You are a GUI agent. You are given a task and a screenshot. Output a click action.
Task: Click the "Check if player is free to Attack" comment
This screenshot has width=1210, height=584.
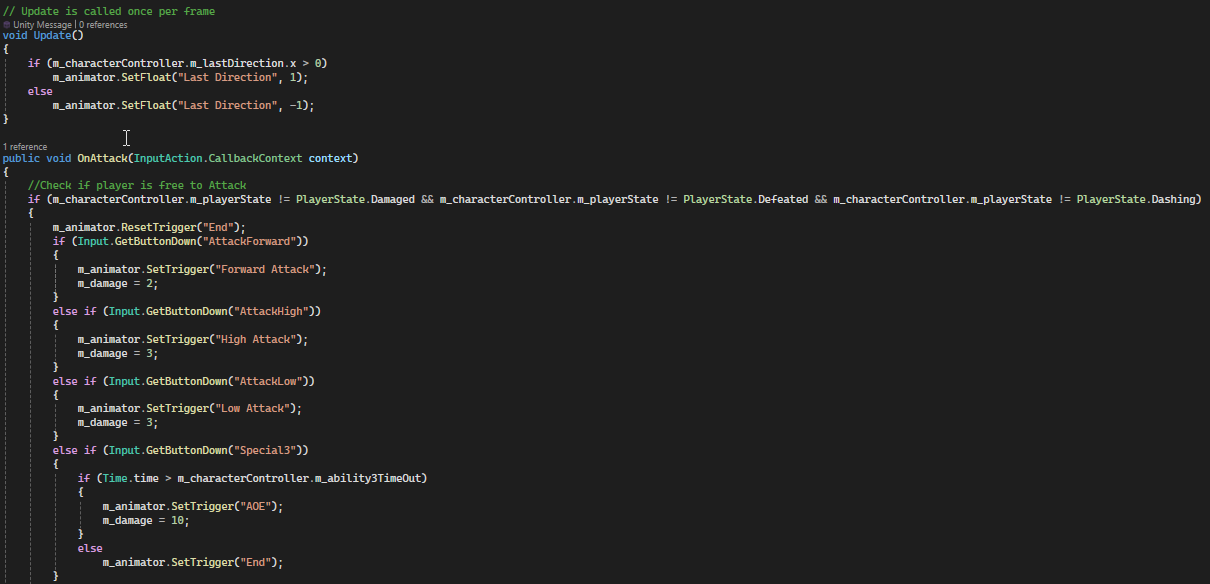[x=137, y=185]
